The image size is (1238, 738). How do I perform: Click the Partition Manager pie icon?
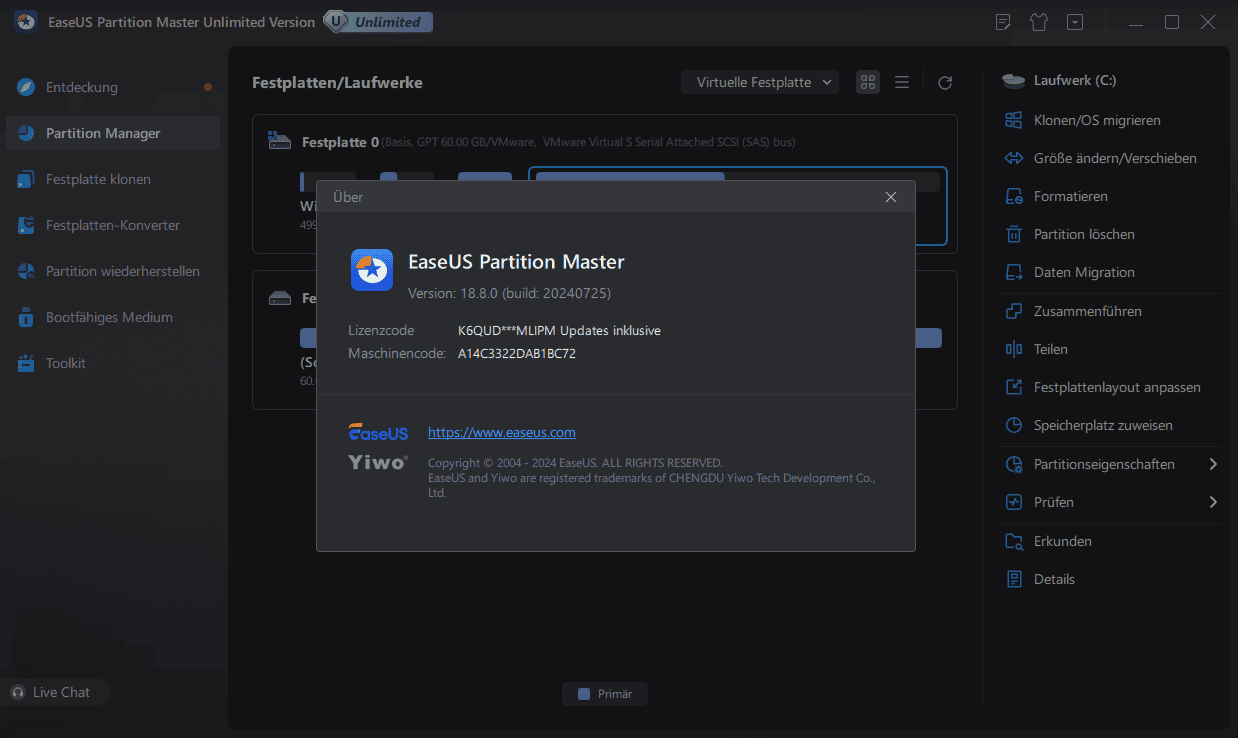click(26, 133)
